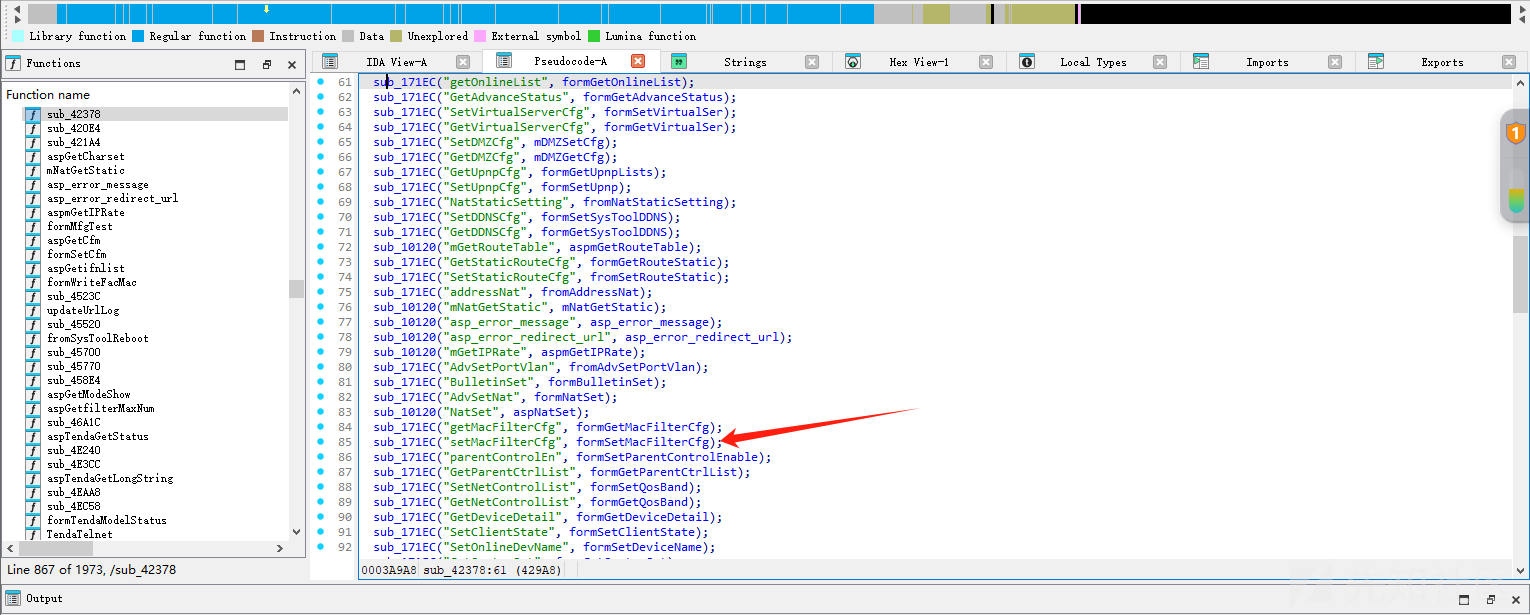Click fromAdvSetPortVlan on line 80
Viewport: 1530px width, 615px height.
pos(632,367)
